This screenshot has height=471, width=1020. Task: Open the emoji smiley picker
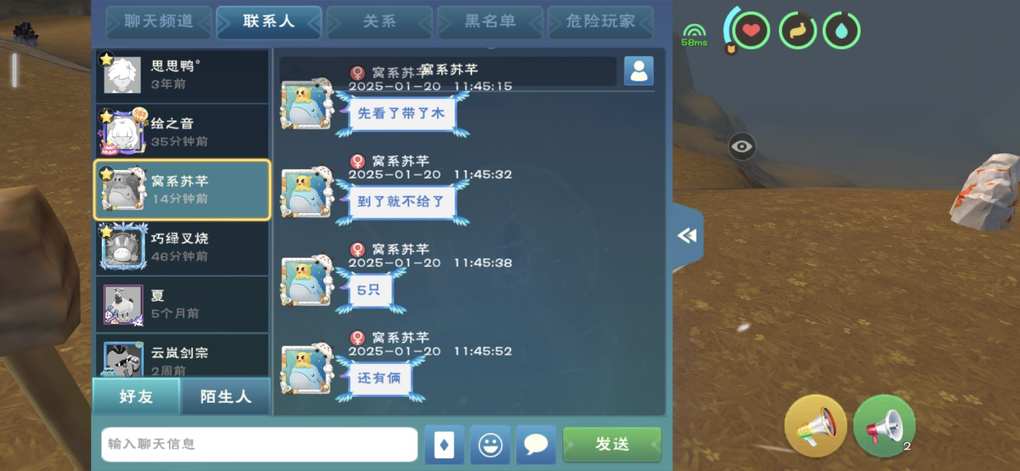490,445
